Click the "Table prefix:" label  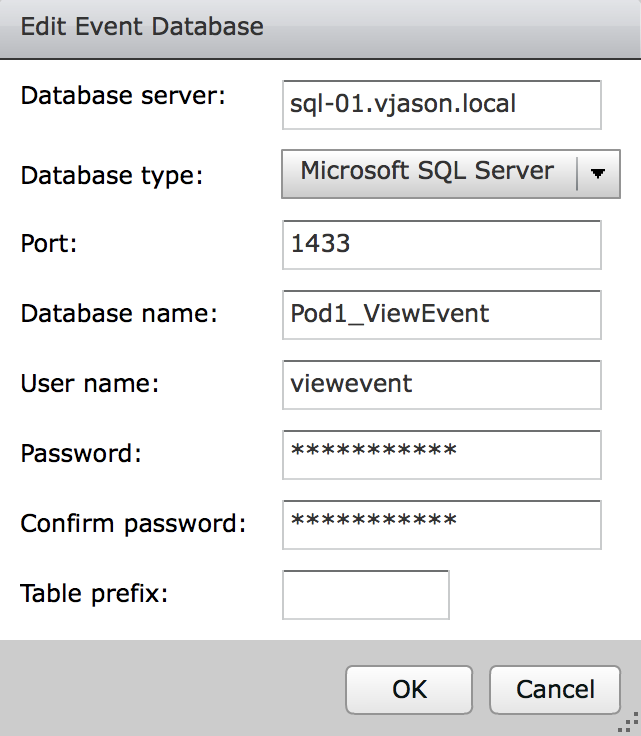[94, 593]
